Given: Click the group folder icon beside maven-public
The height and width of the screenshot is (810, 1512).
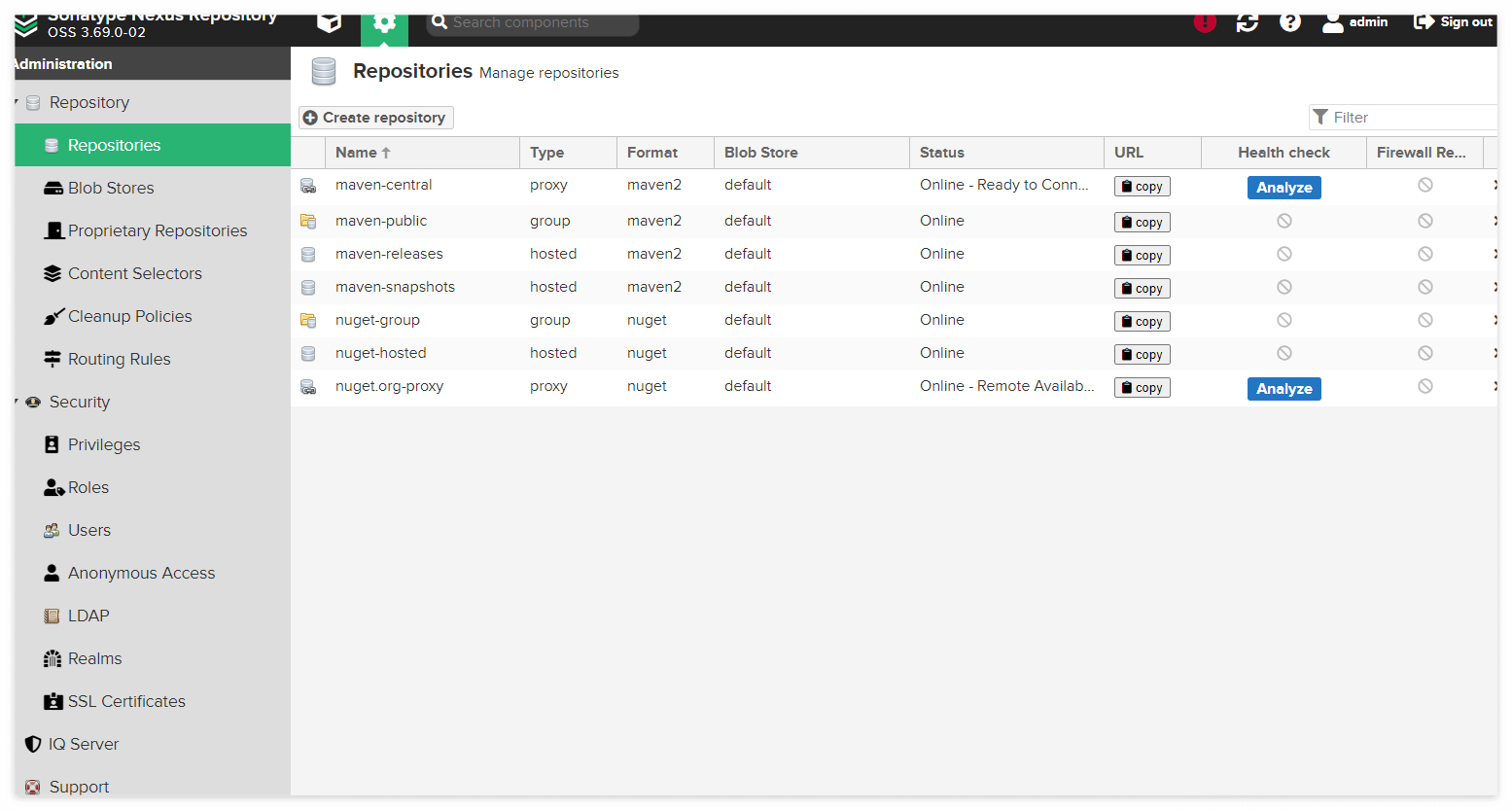Looking at the screenshot, I should tap(308, 221).
